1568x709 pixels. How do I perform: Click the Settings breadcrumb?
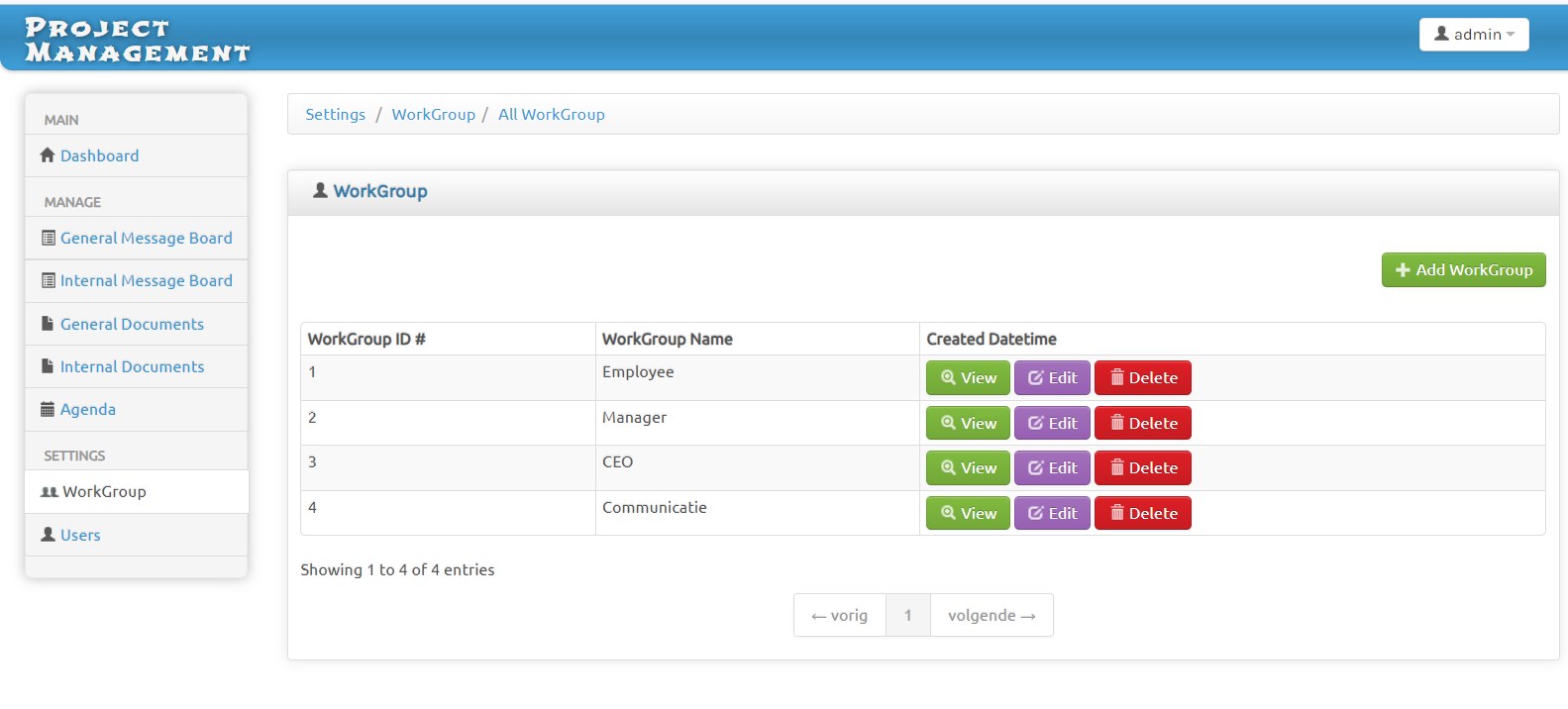(335, 115)
